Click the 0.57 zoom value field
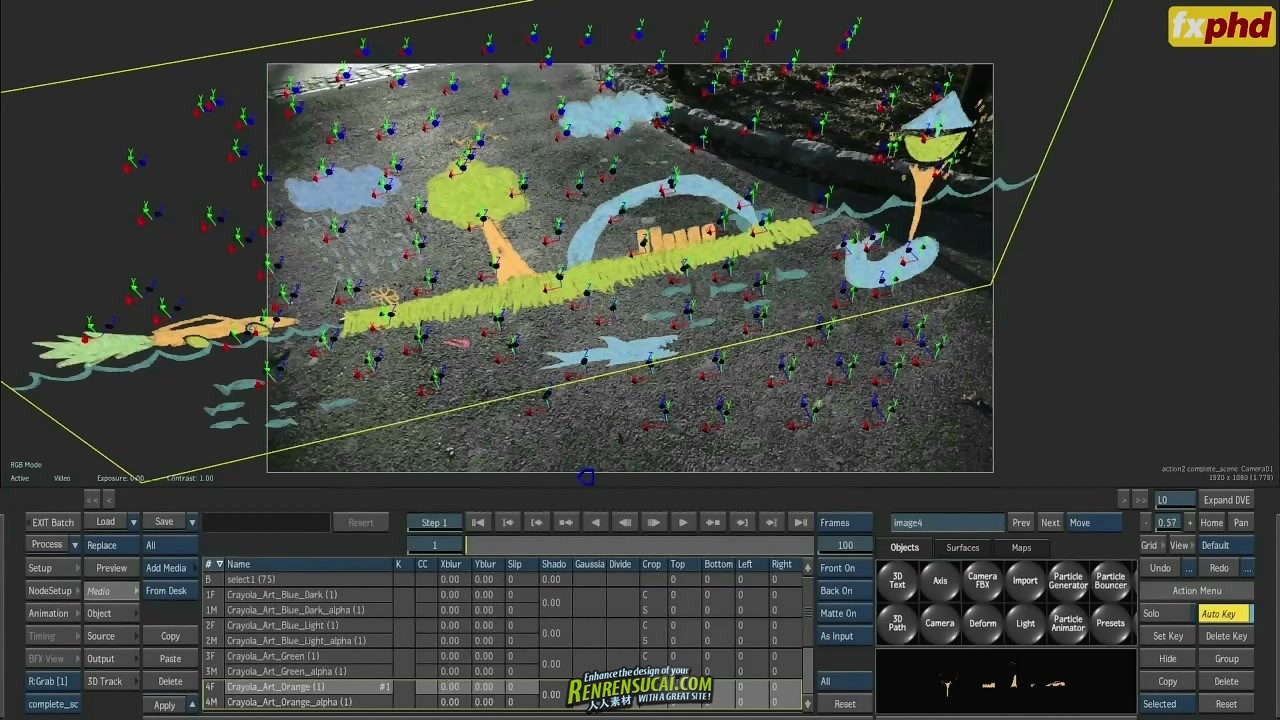Viewport: 1280px width, 720px height. point(1168,522)
